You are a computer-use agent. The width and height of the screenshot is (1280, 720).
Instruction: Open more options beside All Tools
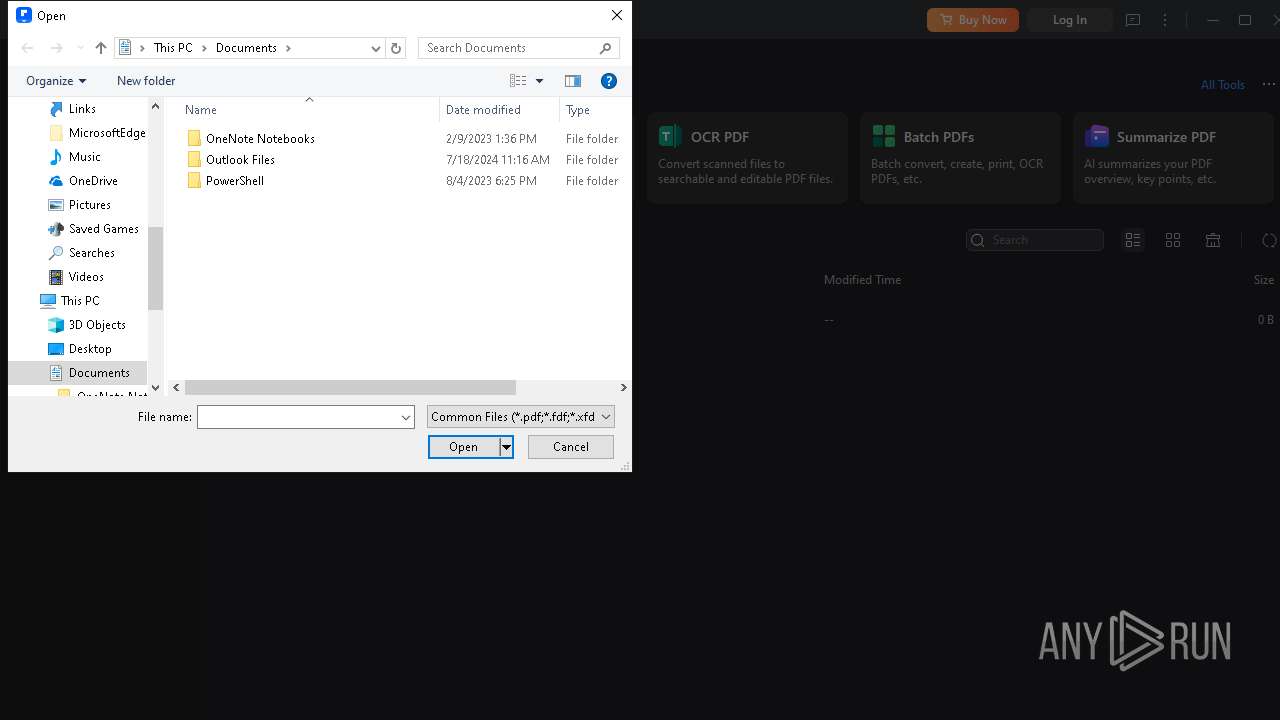click(1268, 85)
